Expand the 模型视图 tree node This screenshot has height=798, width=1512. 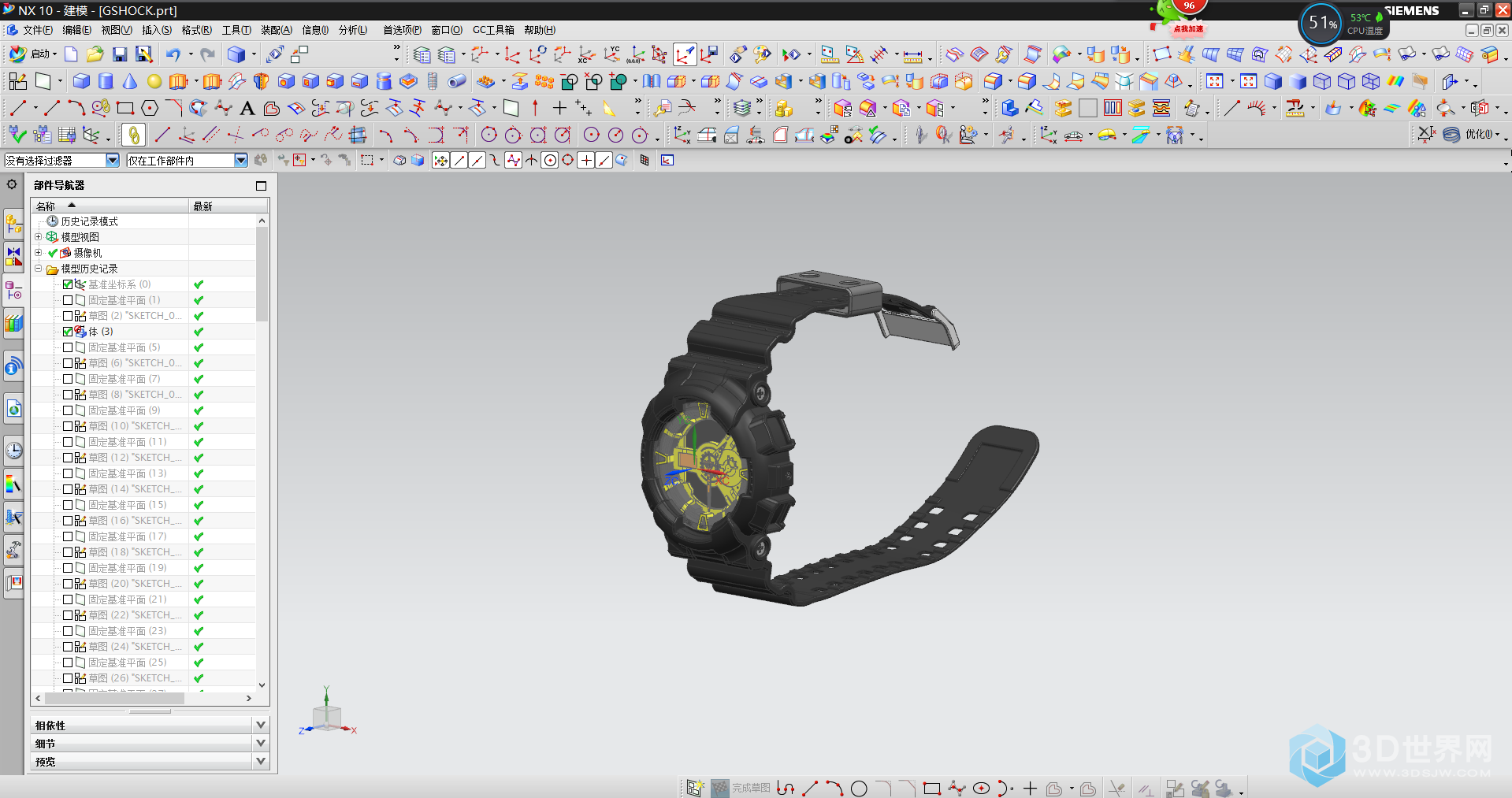point(38,236)
